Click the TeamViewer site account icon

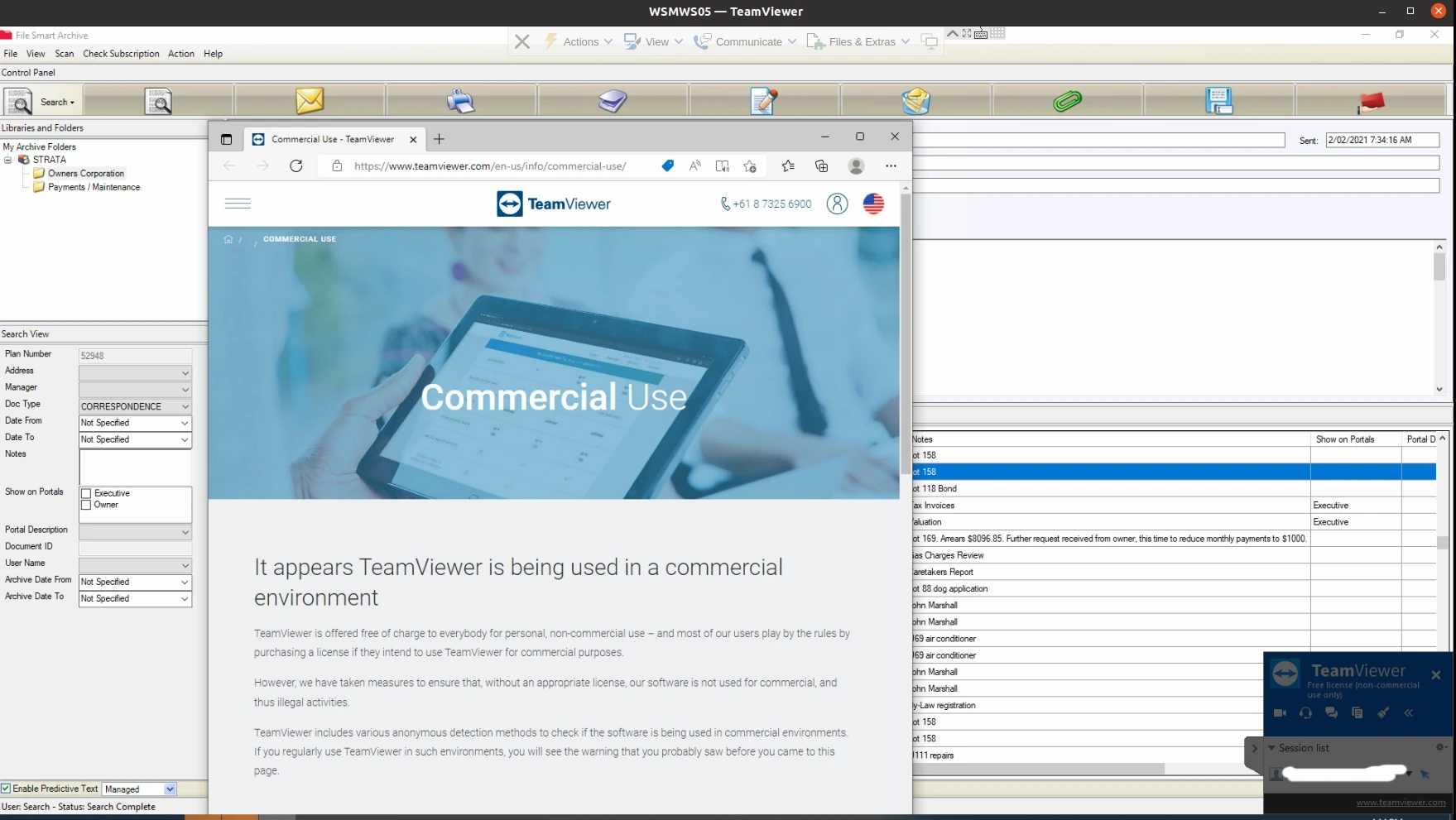(837, 204)
